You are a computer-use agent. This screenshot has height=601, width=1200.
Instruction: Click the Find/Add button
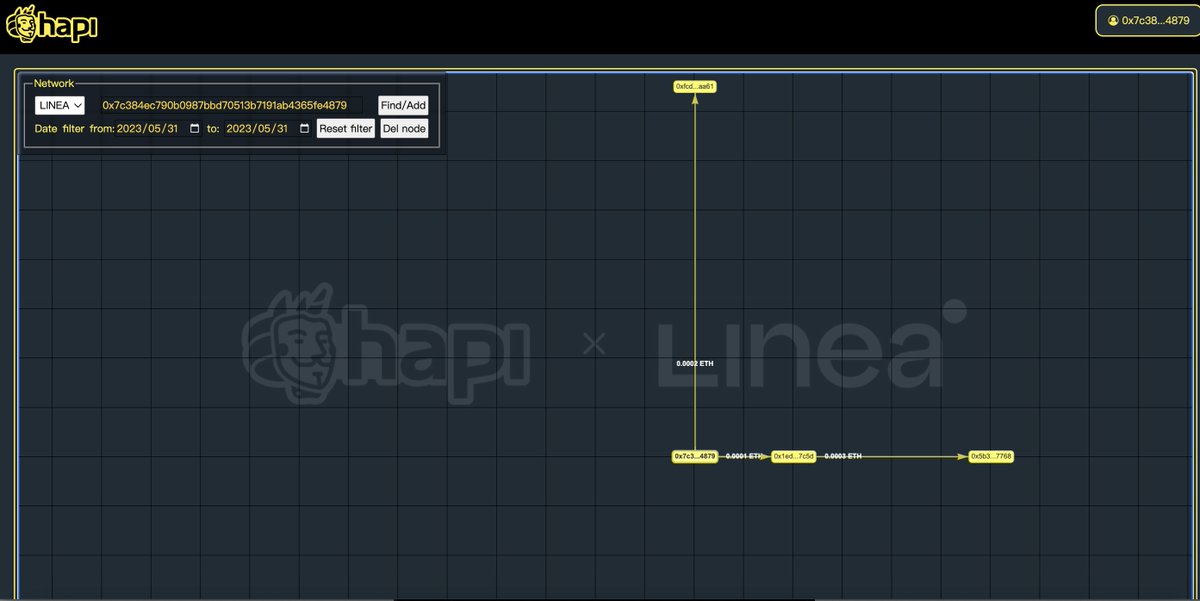tap(403, 105)
